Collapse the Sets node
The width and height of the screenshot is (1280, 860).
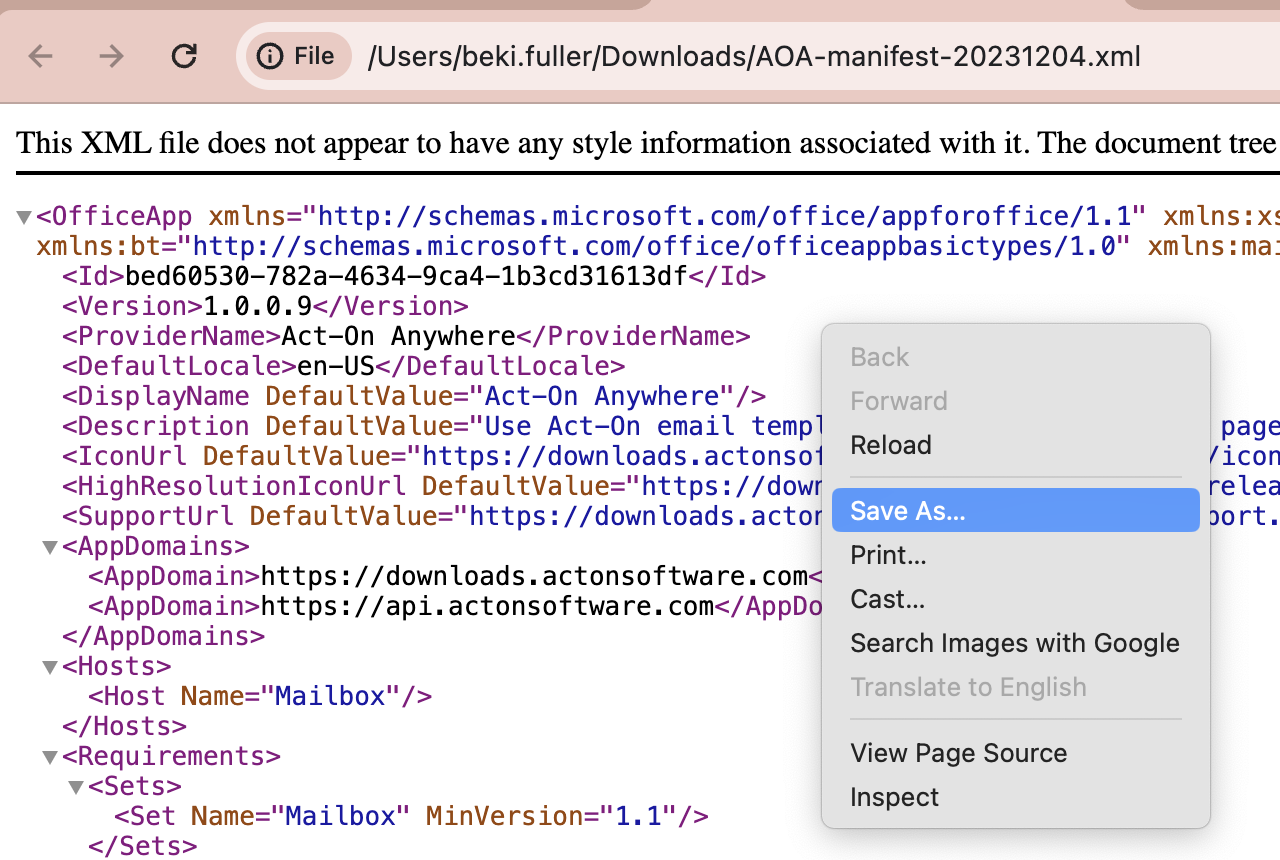(x=75, y=787)
